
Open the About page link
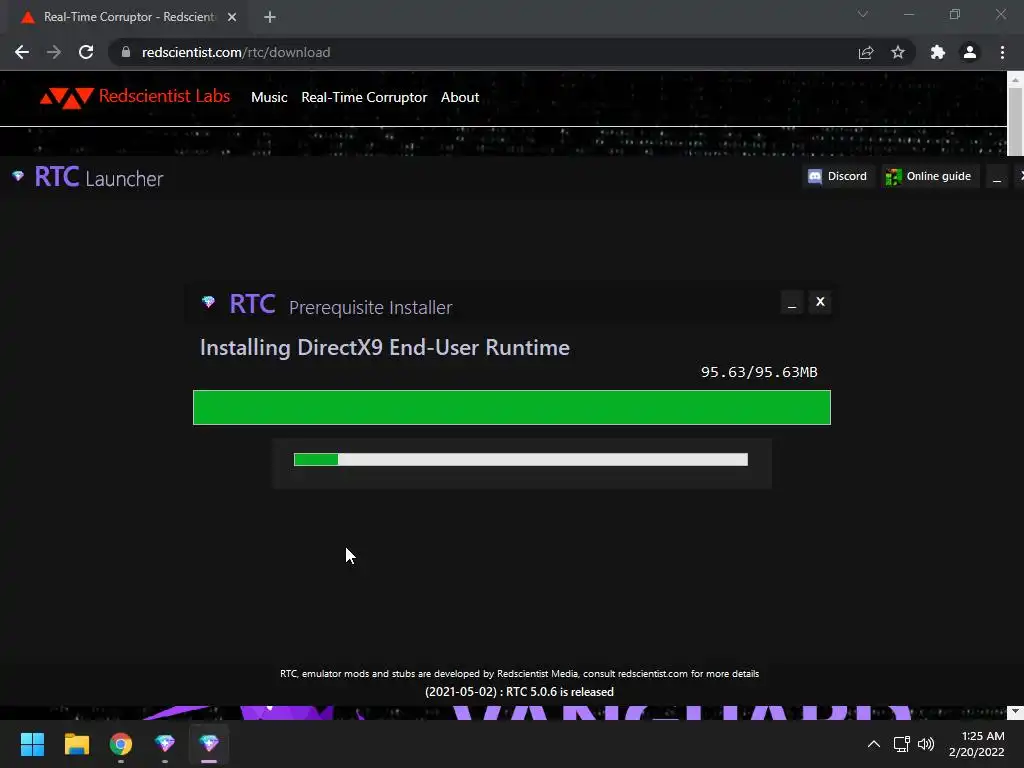[460, 97]
